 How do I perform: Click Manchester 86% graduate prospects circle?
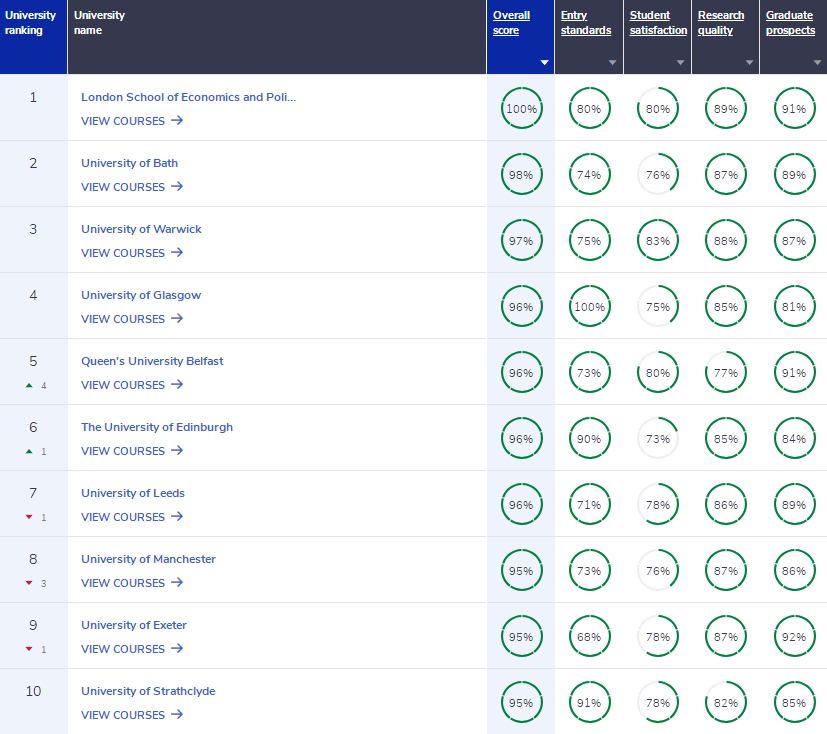pos(794,571)
